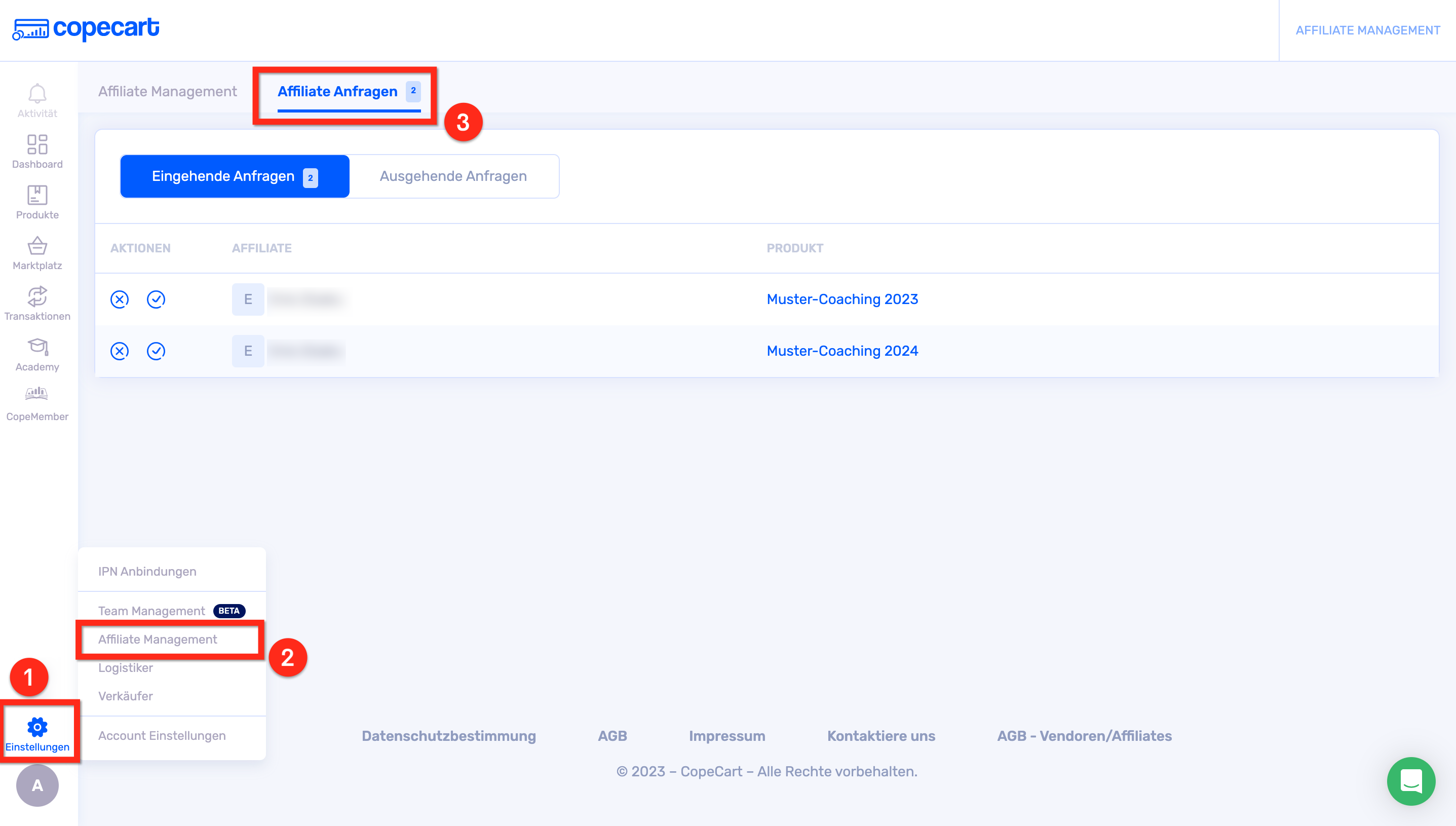1456x826 pixels.
Task: Click the user avatar labeled A
Action: point(37,786)
